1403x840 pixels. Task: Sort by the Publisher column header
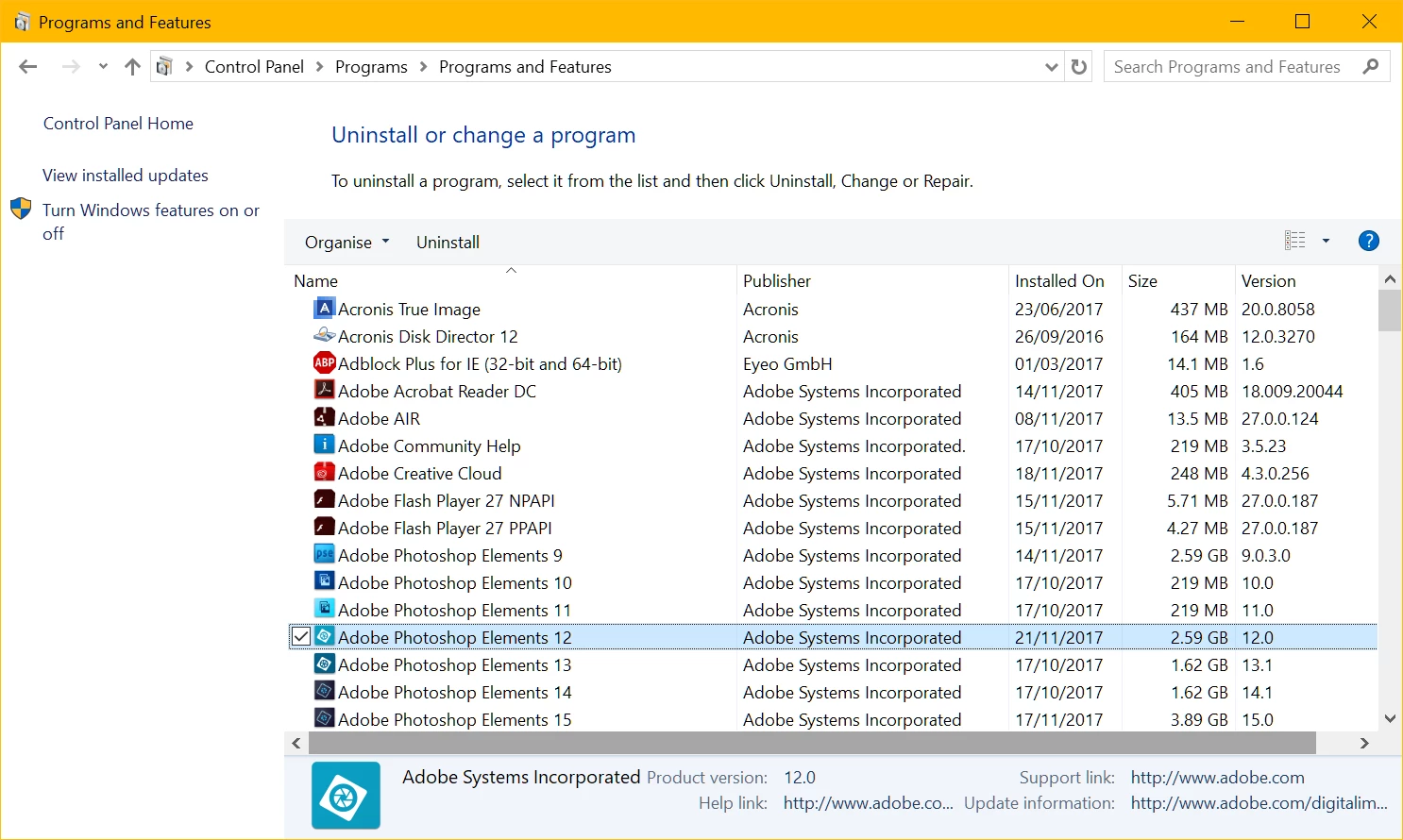873,280
